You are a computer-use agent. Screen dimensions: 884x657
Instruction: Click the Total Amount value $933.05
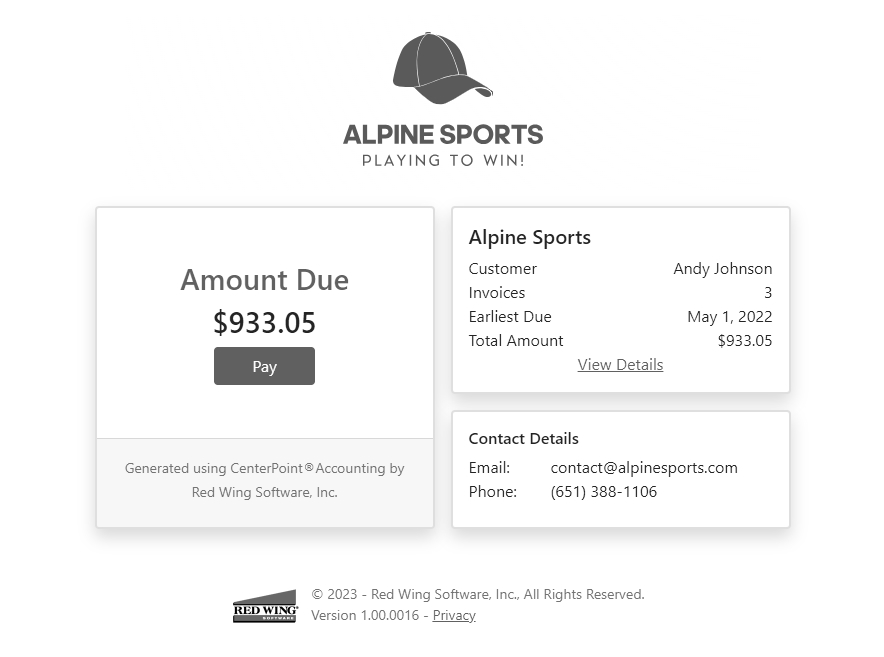[745, 341]
